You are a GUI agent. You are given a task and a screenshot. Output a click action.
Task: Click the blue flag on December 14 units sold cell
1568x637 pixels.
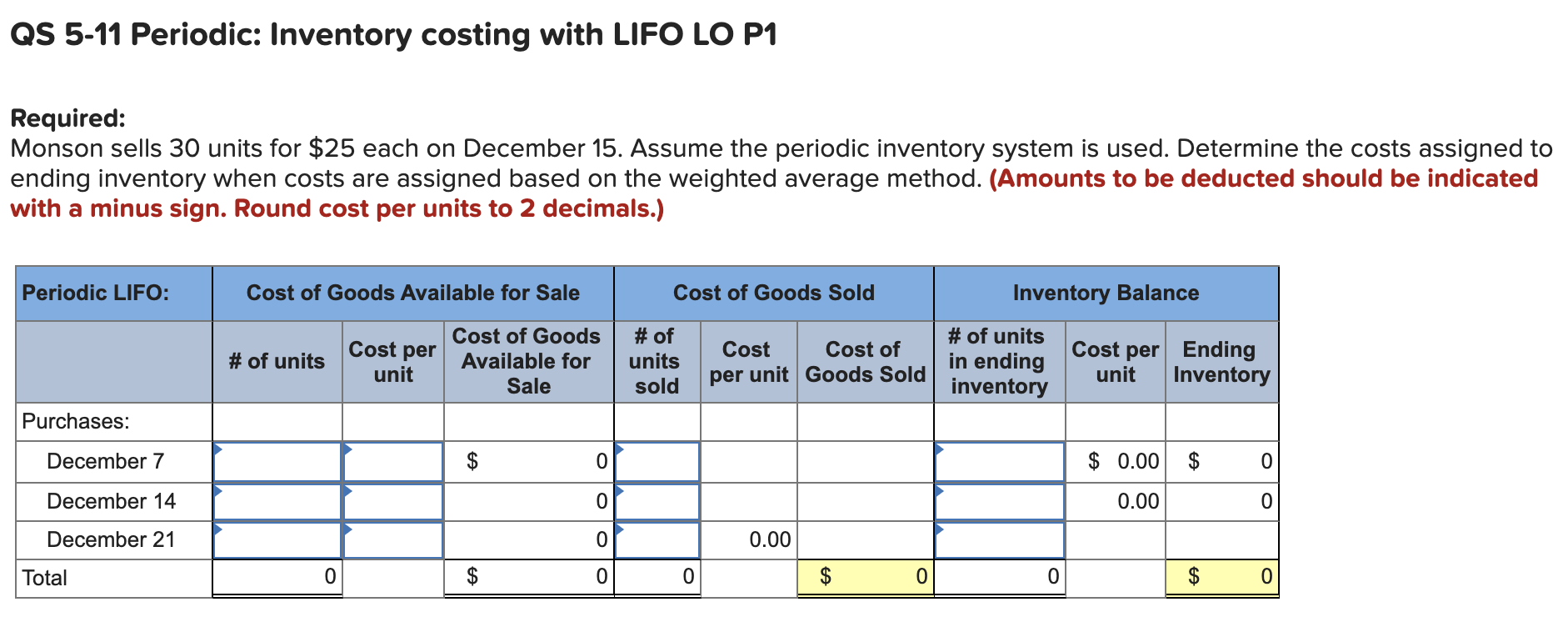618,489
